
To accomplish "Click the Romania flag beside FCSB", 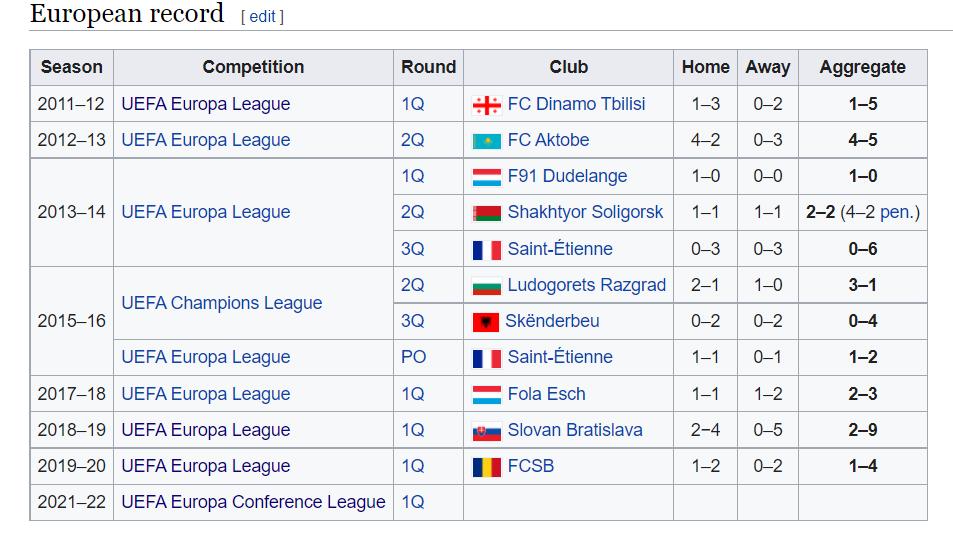I will point(487,467).
